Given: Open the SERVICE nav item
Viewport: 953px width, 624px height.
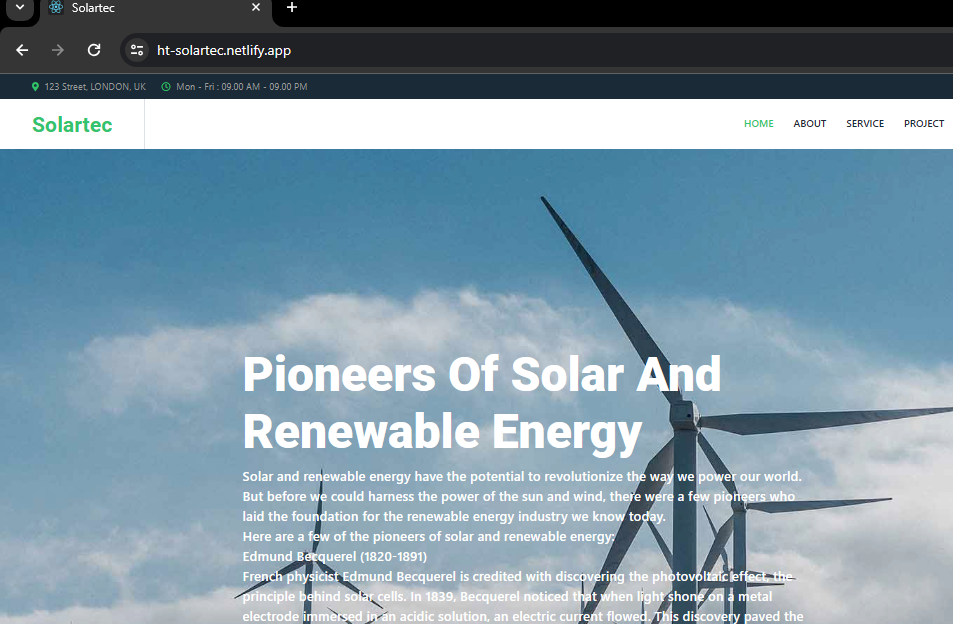Looking at the screenshot, I should 864,124.
